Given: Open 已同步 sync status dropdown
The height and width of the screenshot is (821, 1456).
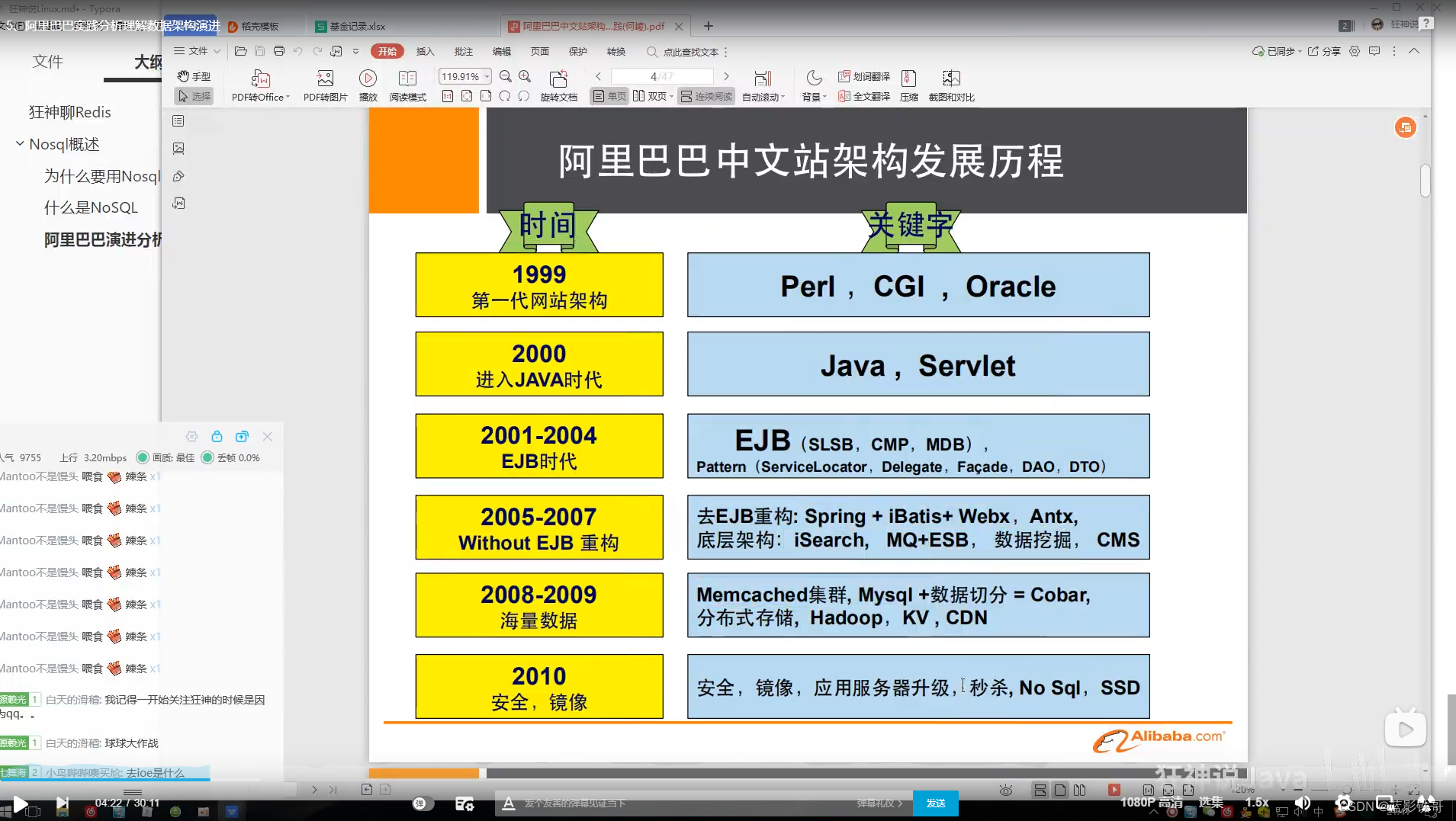Looking at the screenshot, I should coord(1277,51).
